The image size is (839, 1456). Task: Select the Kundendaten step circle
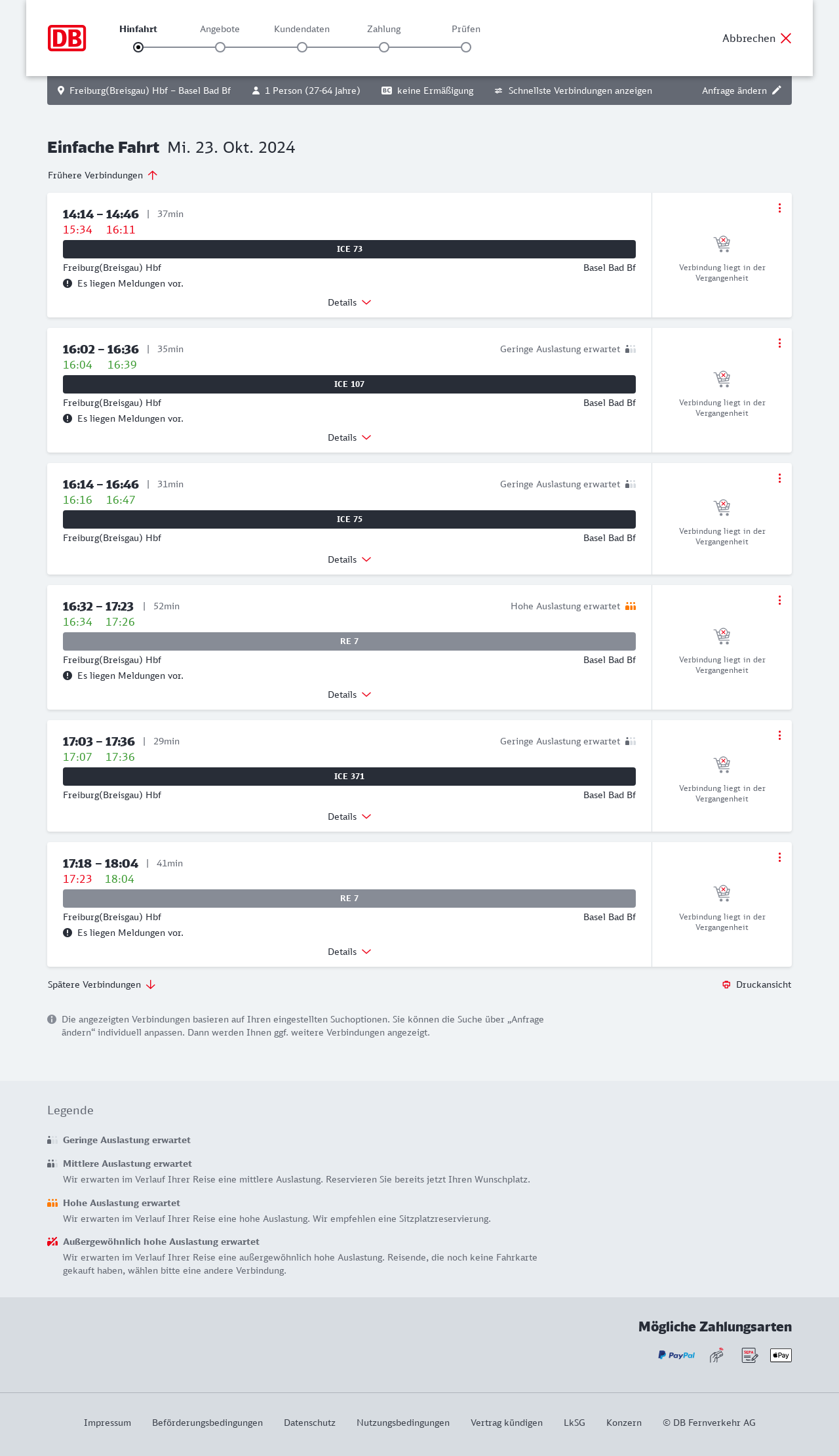point(302,47)
